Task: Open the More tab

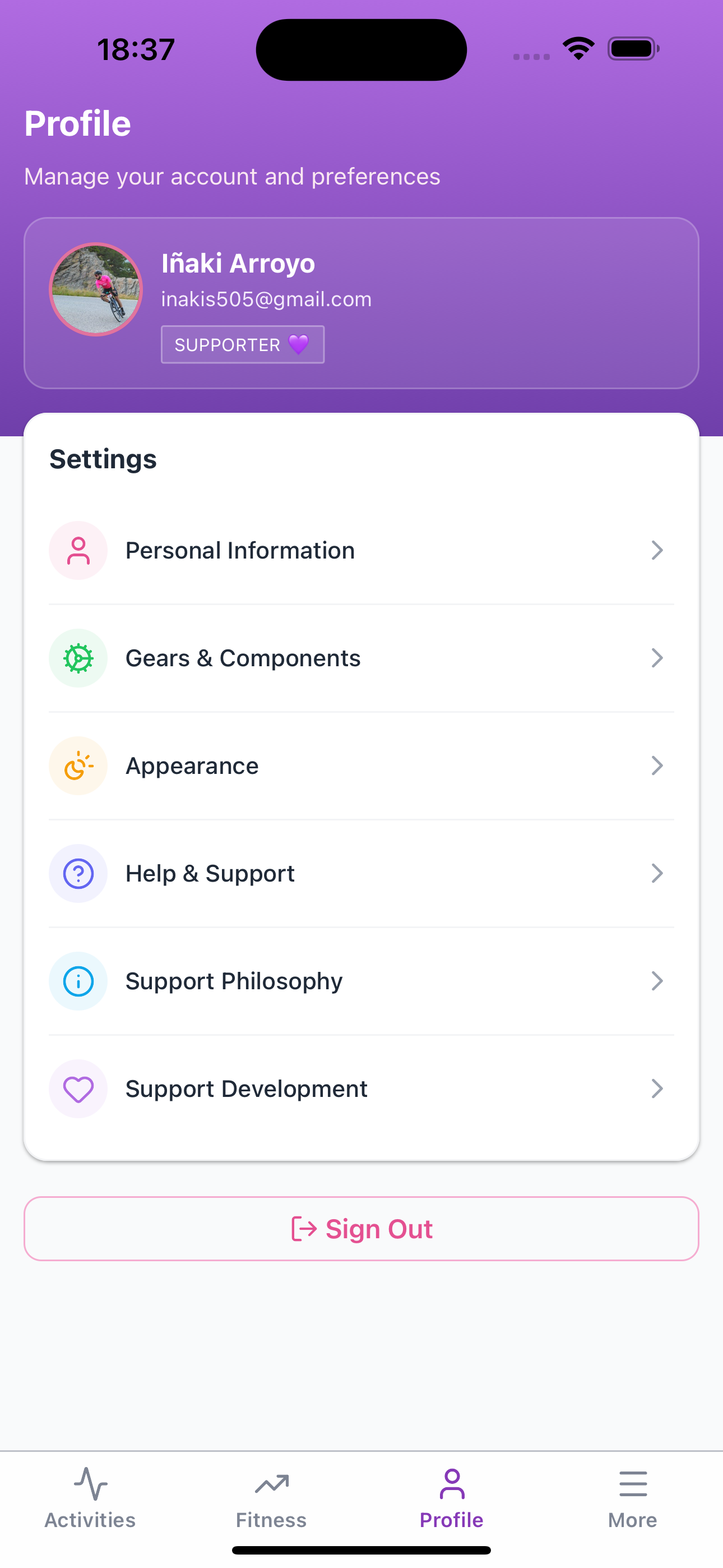Action: tap(633, 1497)
